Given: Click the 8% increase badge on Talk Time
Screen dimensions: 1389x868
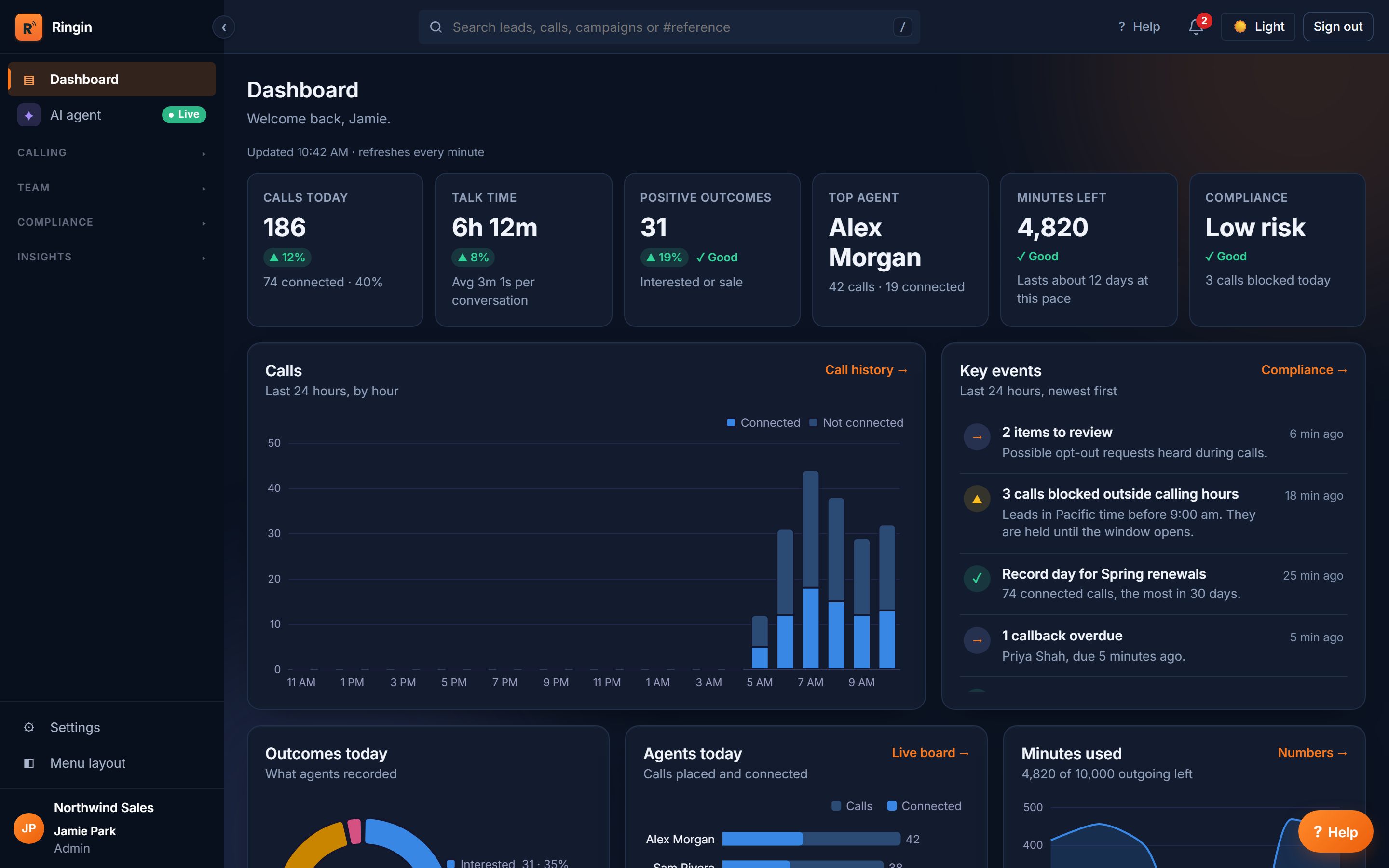Looking at the screenshot, I should coord(473,257).
